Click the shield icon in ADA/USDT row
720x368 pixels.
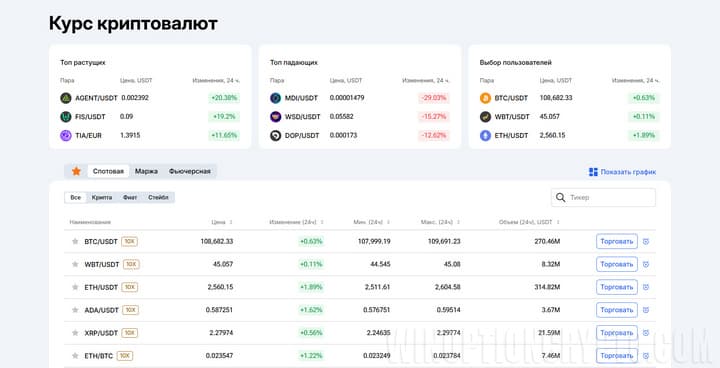[x=646, y=310]
